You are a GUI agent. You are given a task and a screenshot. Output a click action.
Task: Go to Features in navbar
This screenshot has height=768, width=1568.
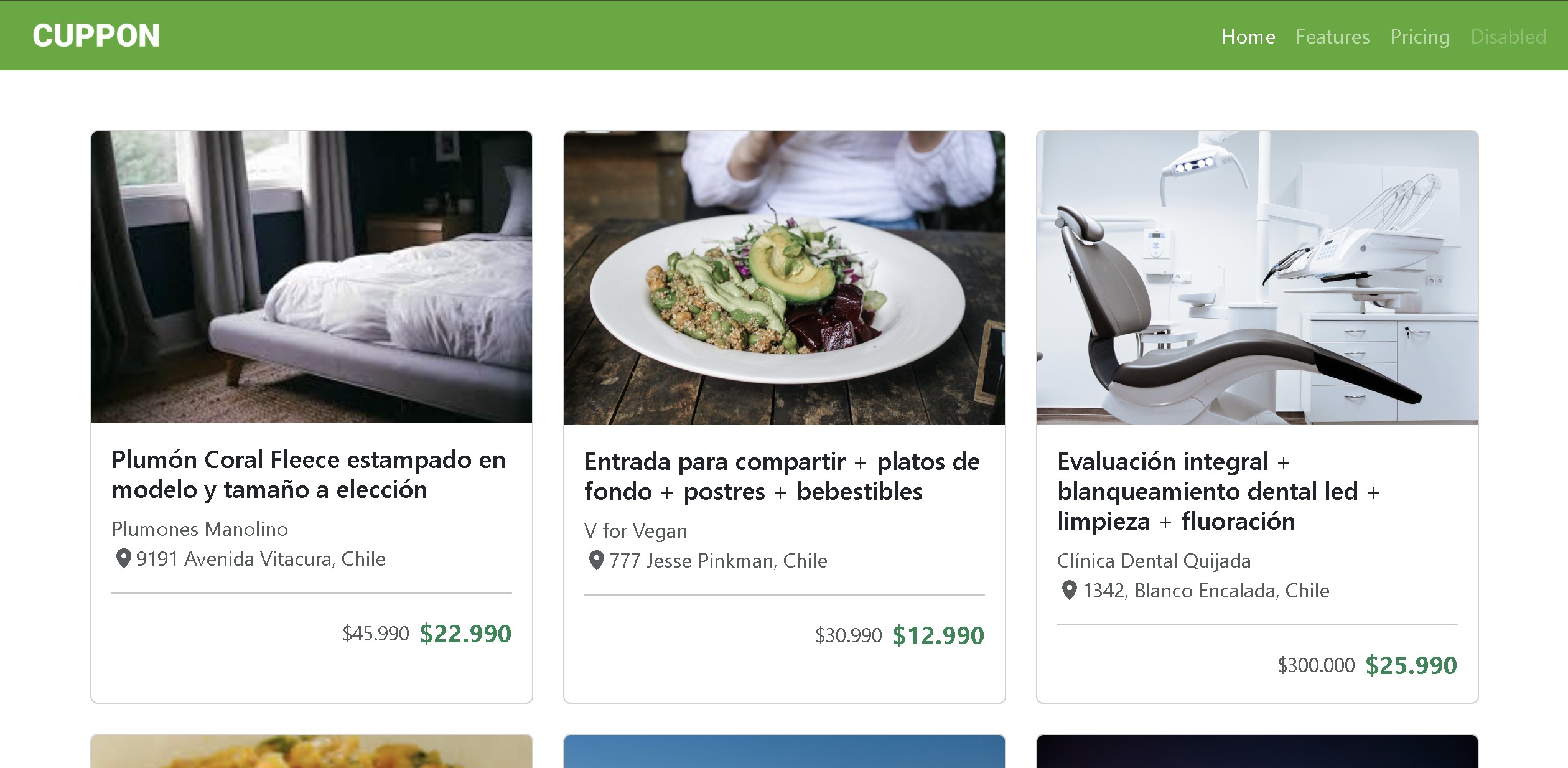point(1332,37)
